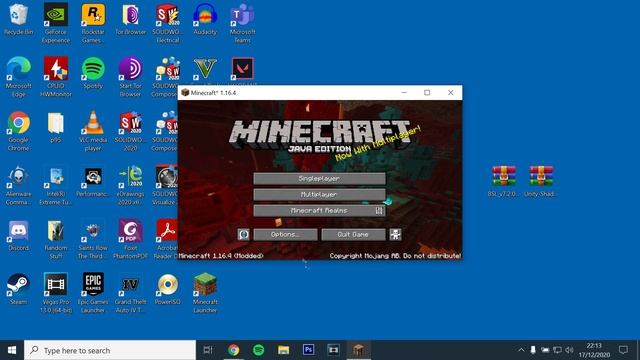Open Spotify from the taskbar
640x360 pixels.
pyautogui.click(x=259, y=350)
